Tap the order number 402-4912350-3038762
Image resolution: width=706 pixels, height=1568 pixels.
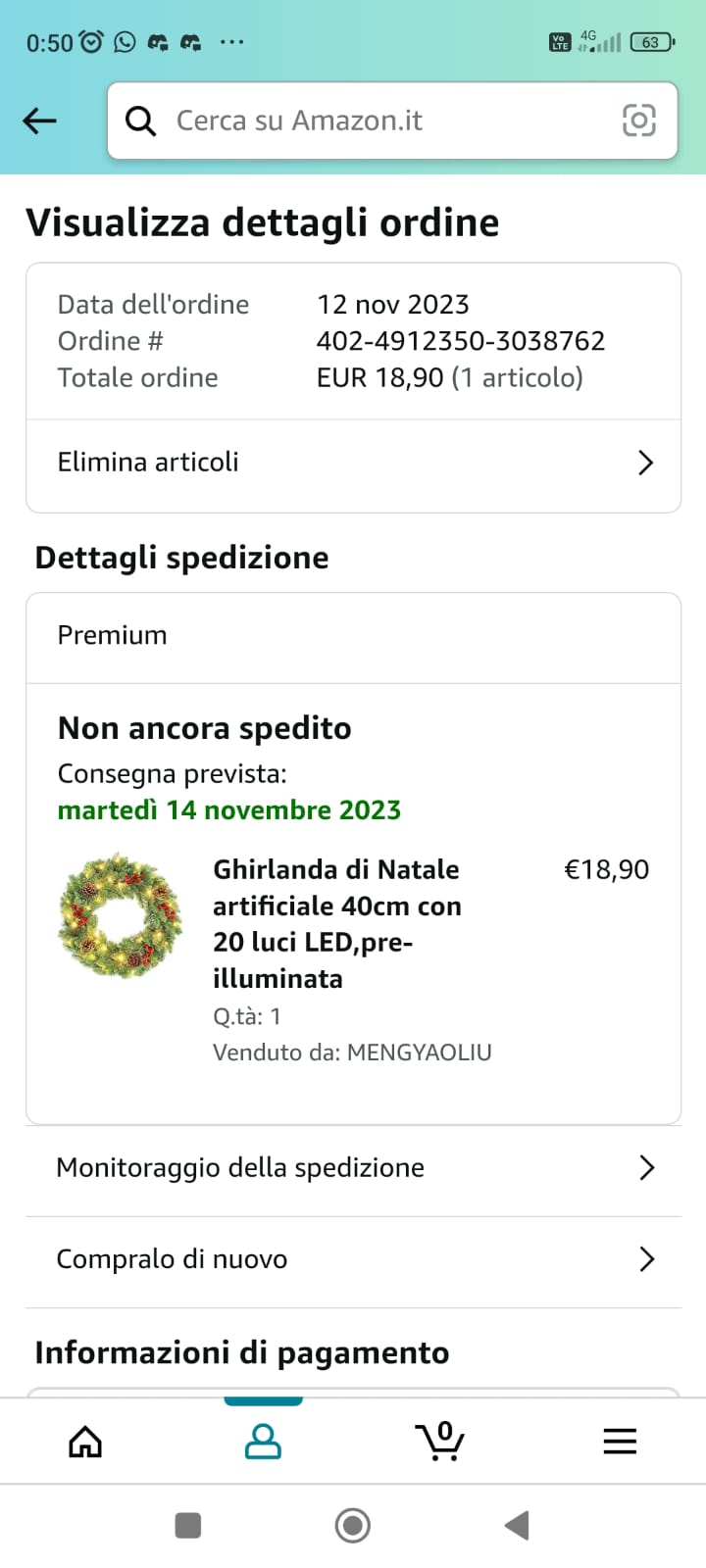click(460, 341)
